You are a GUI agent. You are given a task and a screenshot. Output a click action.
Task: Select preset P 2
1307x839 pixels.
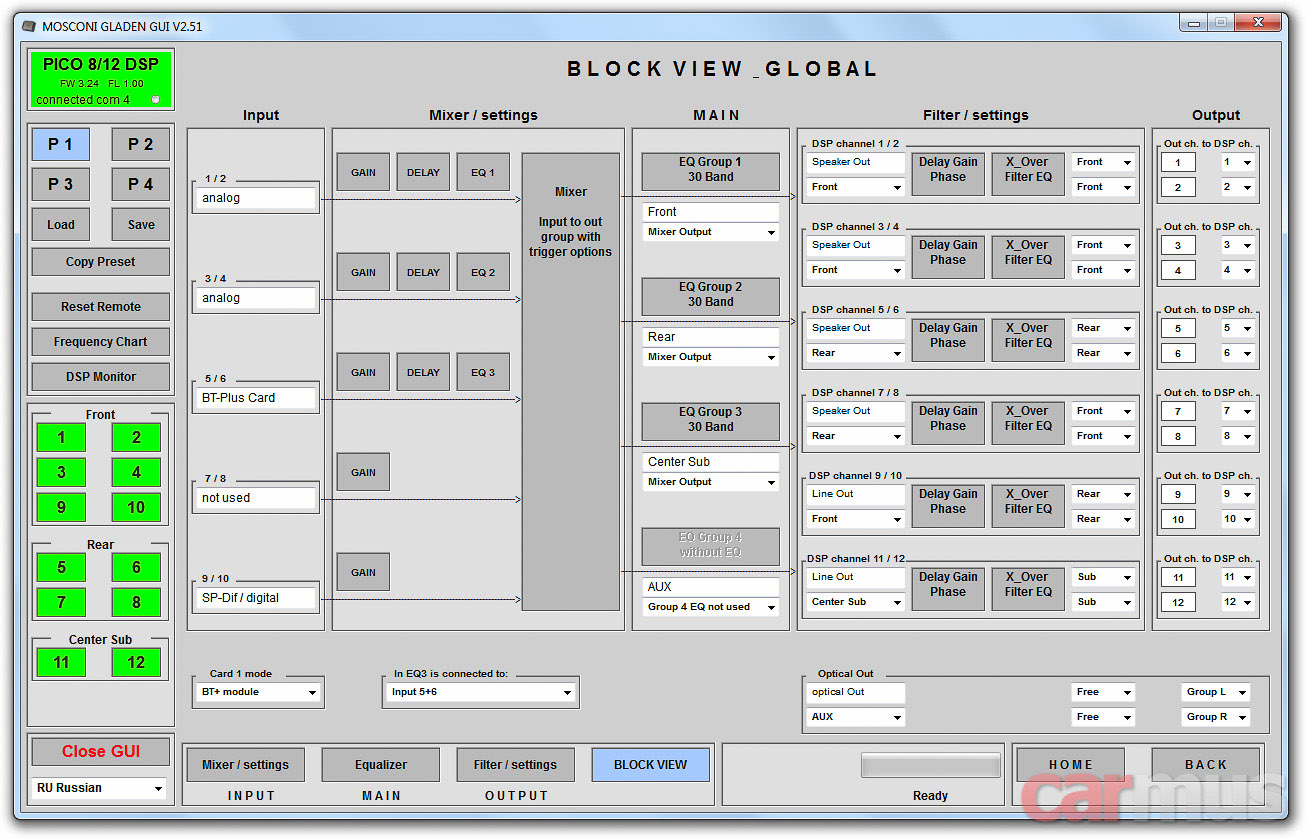pos(140,144)
